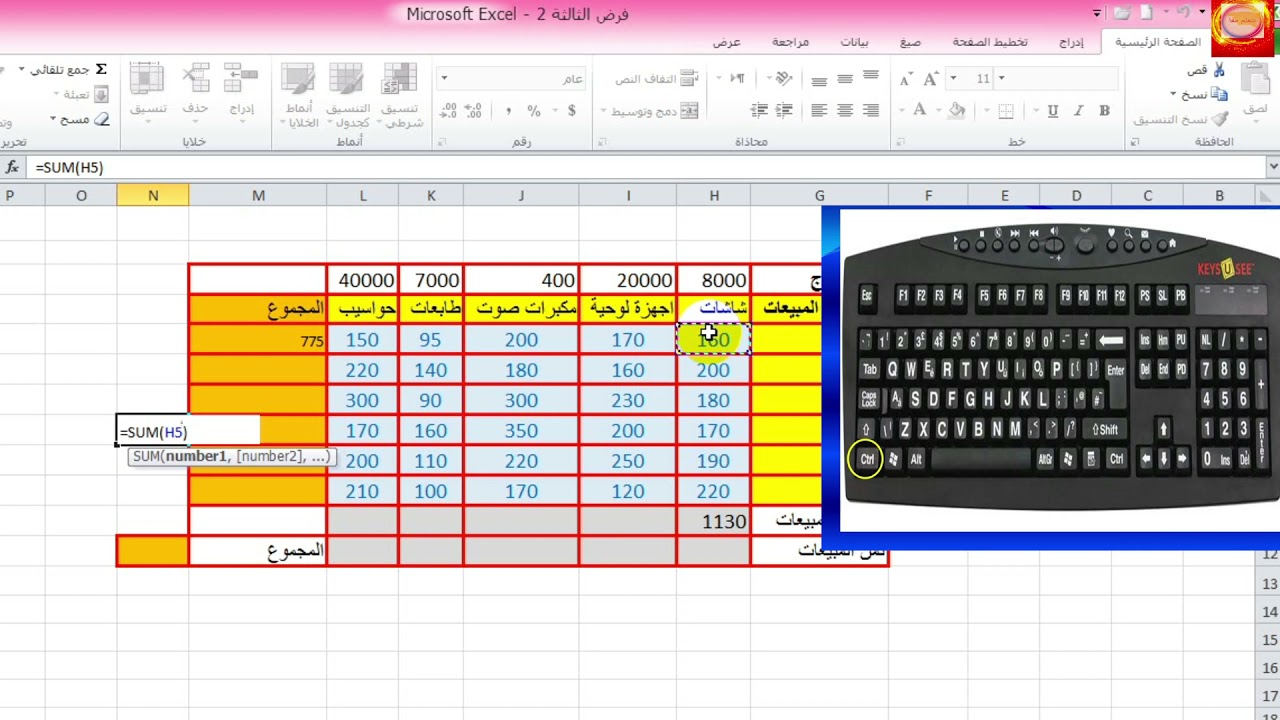1280x720 pixels.
Task: Click the text Orientation icon
Action: (x=783, y=78)
